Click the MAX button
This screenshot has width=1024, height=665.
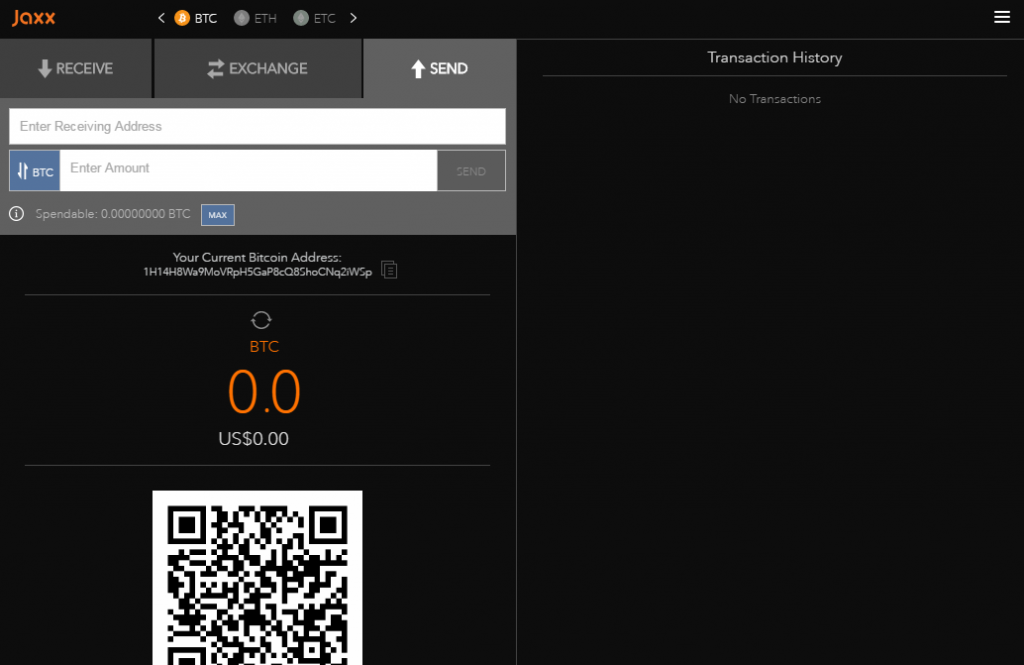217,215
